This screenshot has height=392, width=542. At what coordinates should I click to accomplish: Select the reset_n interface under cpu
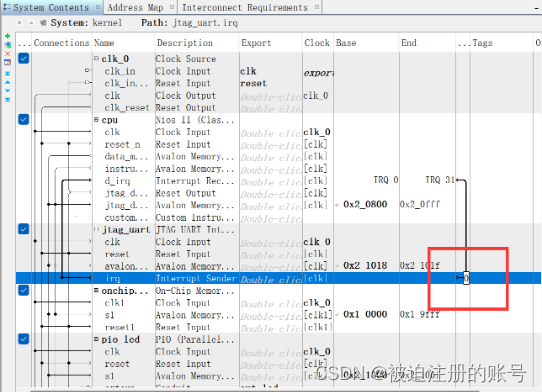point(122,144)
